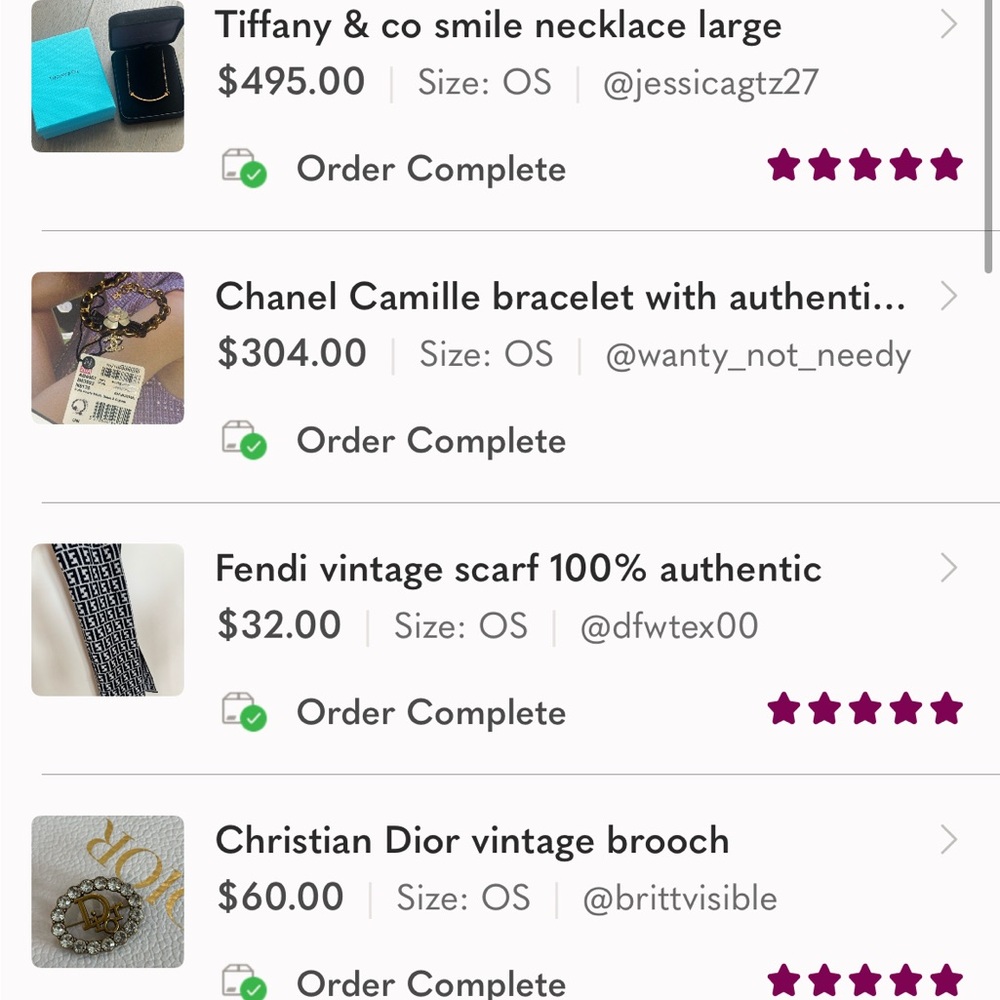Open Fendi scarf product image
Image resolution: width=1000 pixels, height=1000 pixels.
(x=108, y=620)
